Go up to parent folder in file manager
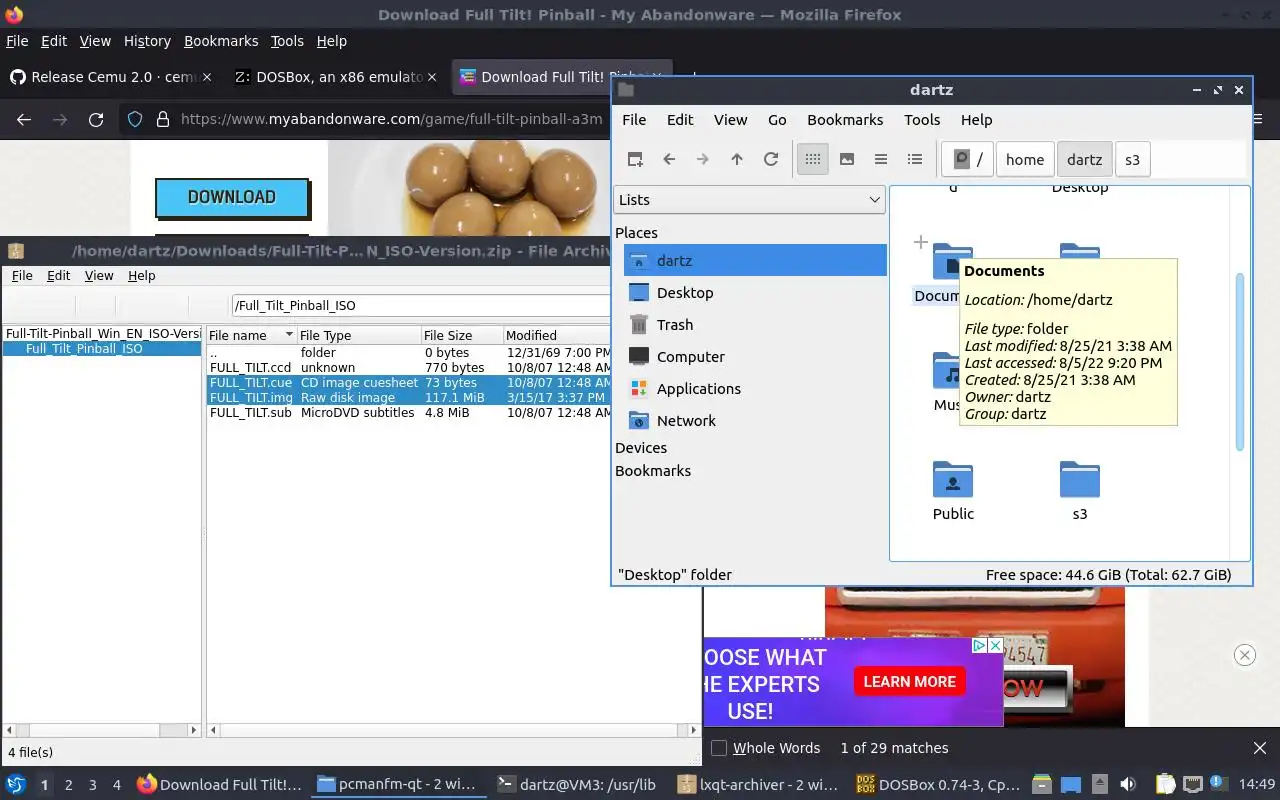1280x800 pixels. pos(737,159)
